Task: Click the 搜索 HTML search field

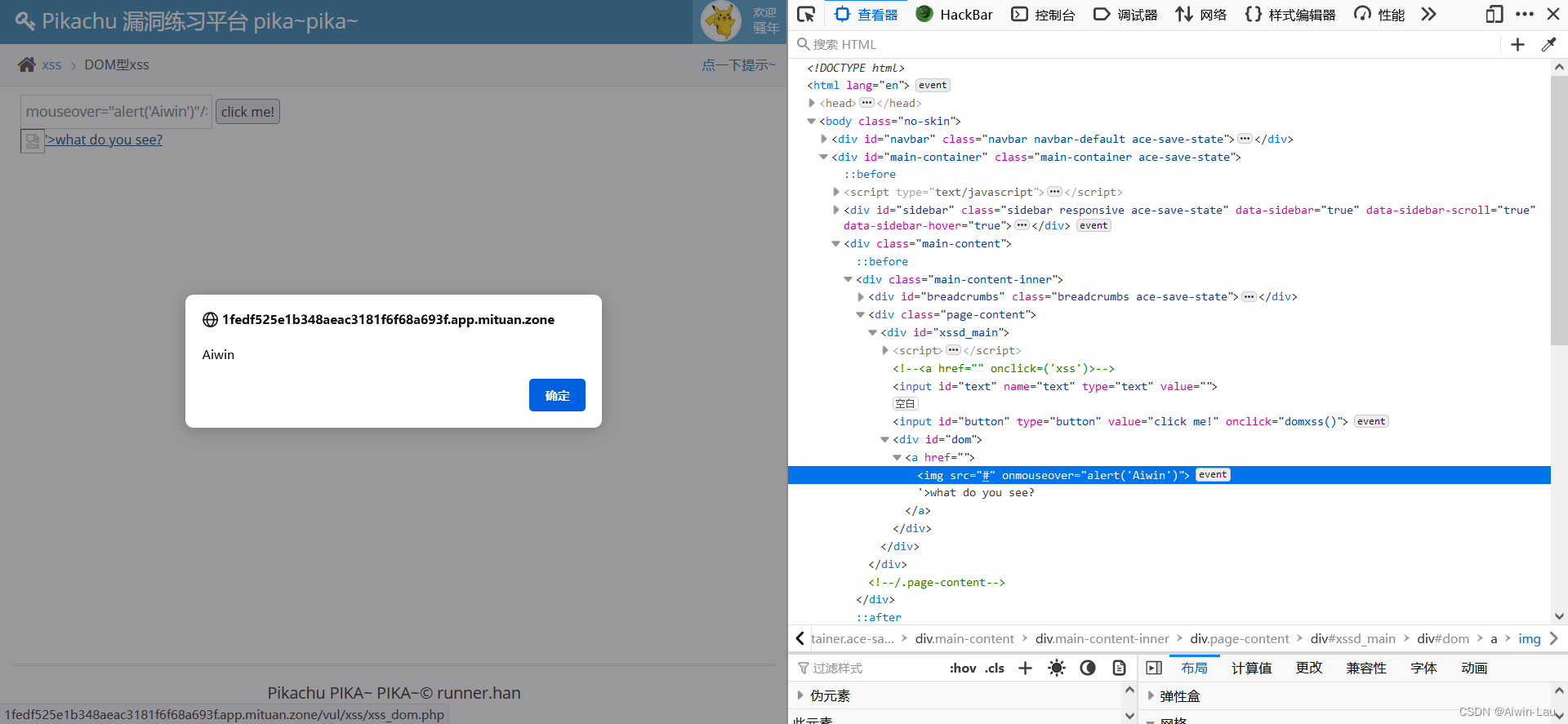Action: click(x=1143, y=45)
